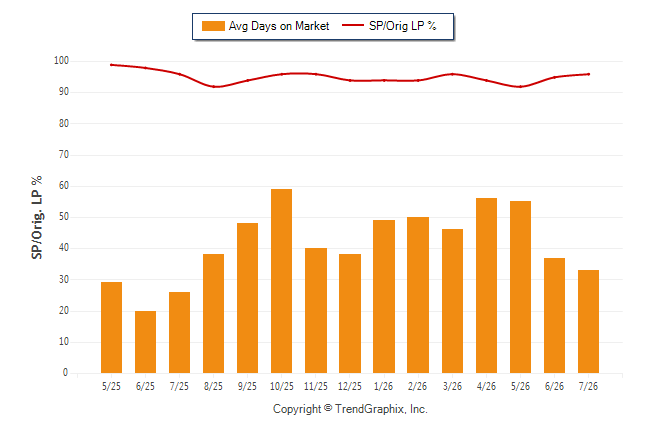The image size is (646, 434).
Task: Click the orange Avg Days on Market legend swatch
Action: [213, 26]
